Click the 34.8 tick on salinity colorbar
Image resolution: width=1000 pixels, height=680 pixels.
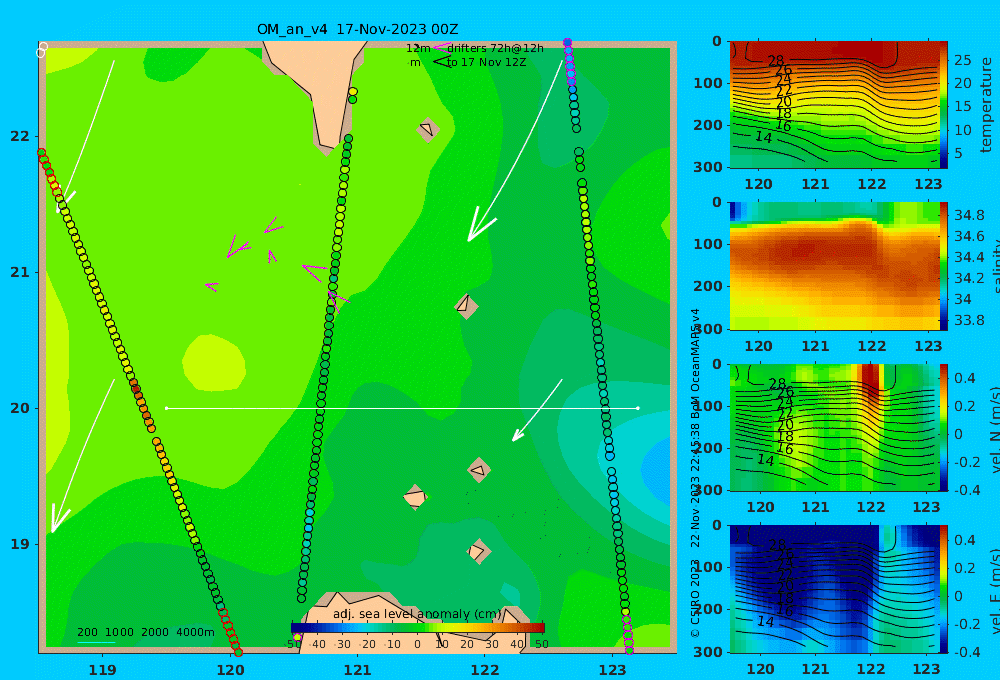[969, 215]
